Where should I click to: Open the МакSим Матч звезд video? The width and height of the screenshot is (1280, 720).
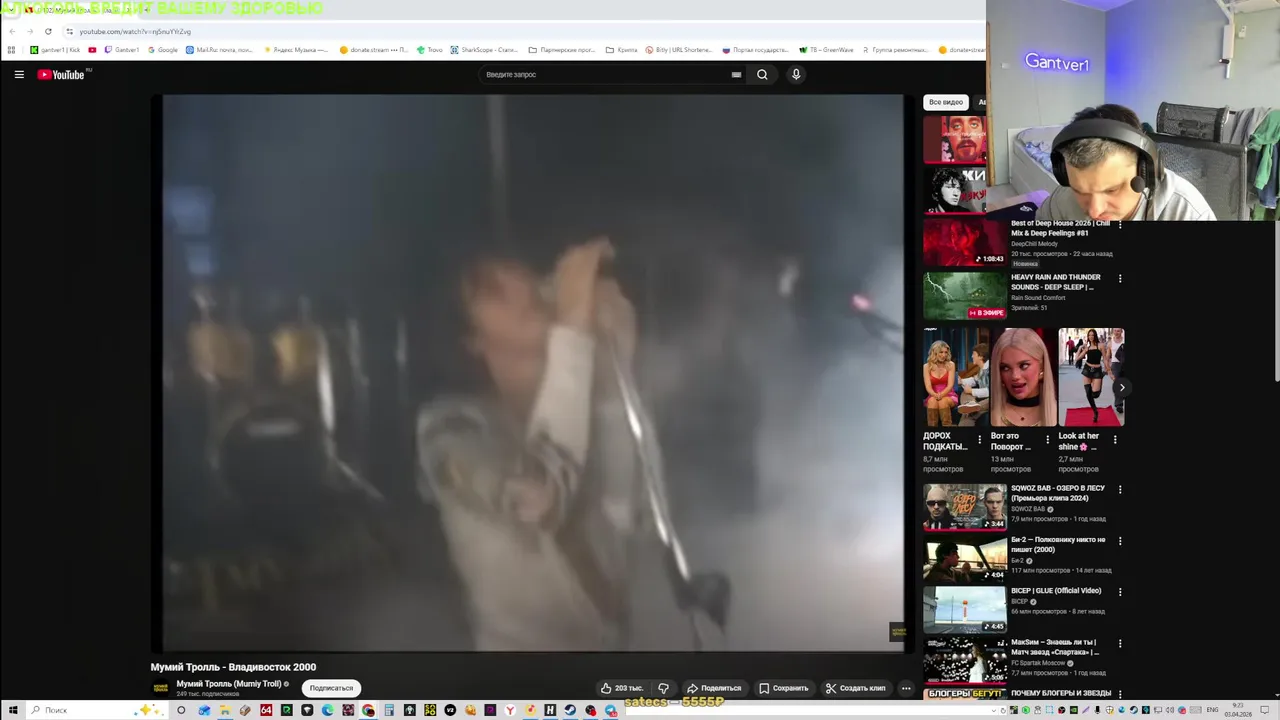coord(1055,647)
